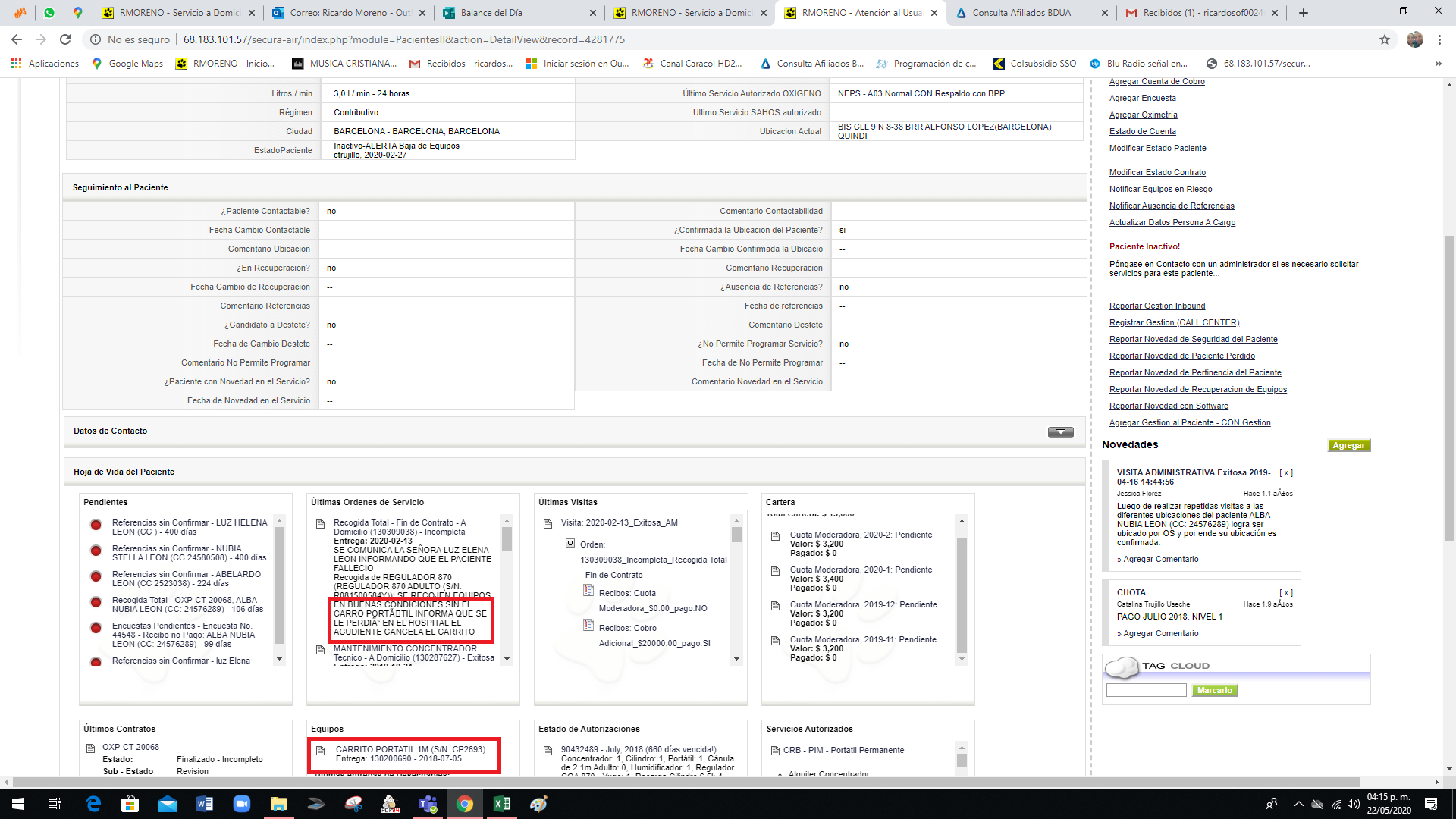Open the Agregar Encuesta link

[1142, 98]
